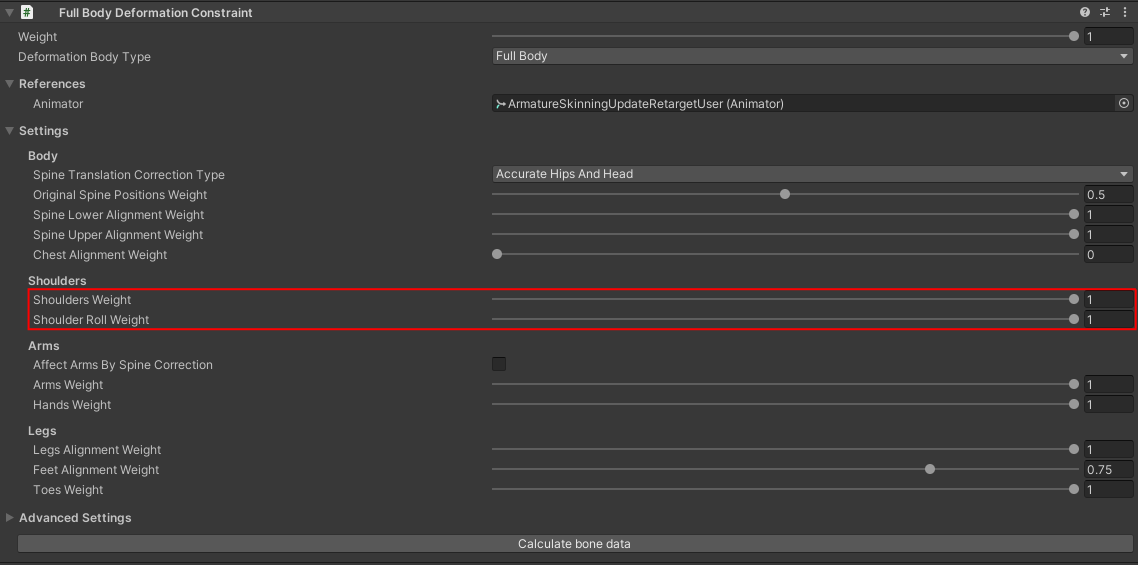The height and width of the screenshot is (565, 1138).
Task: Click Toes Weight value field
Action: [1108, 489]
